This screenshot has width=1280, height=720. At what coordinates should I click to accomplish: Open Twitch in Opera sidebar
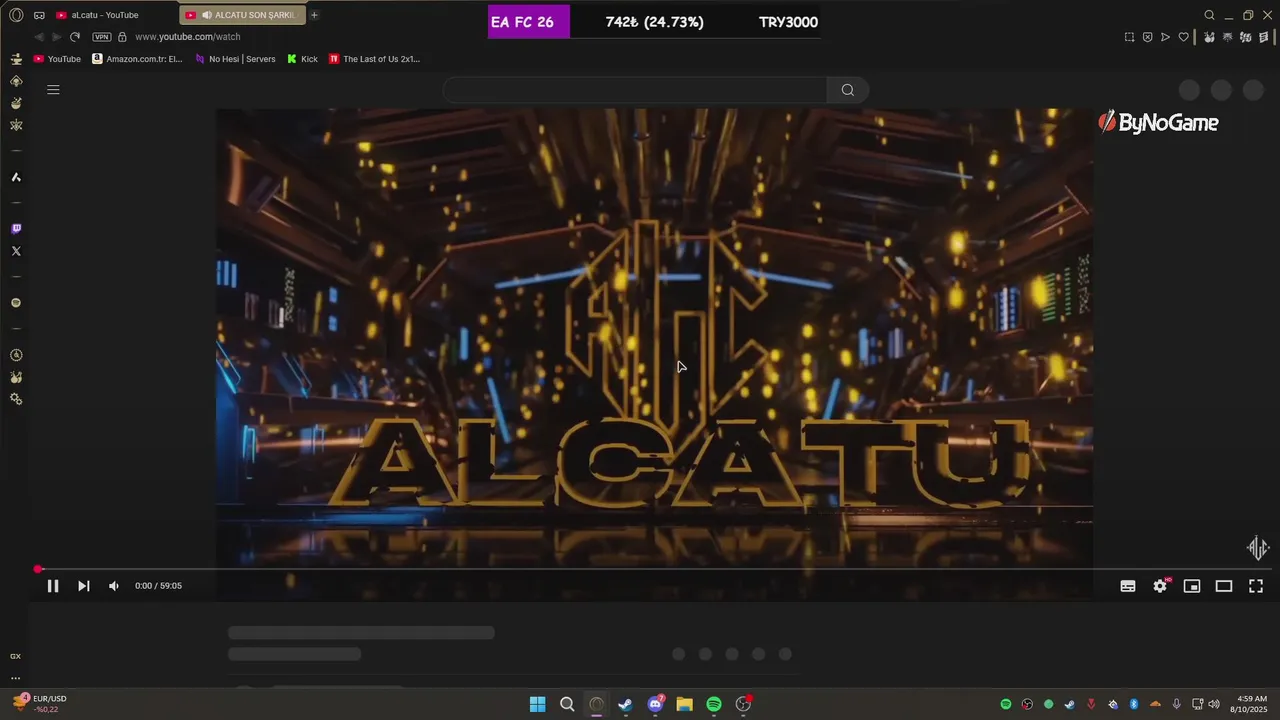point(16,229)
